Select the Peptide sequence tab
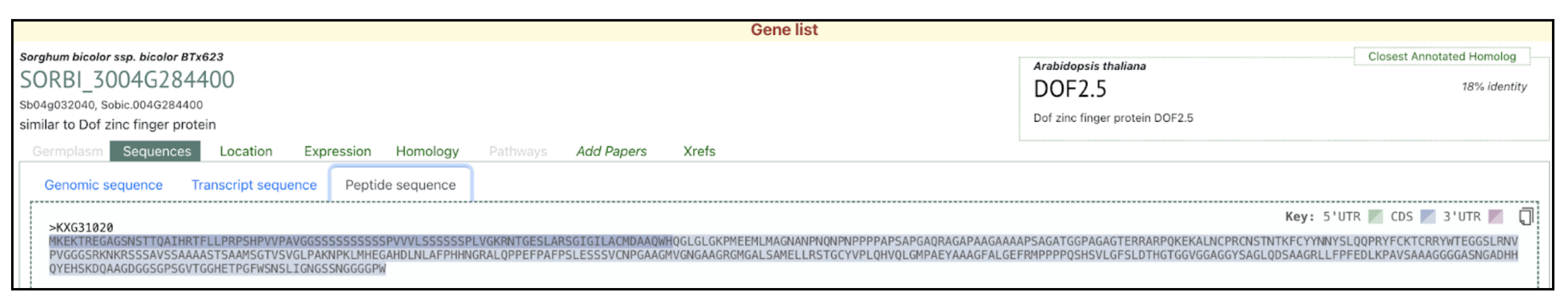 401,185
